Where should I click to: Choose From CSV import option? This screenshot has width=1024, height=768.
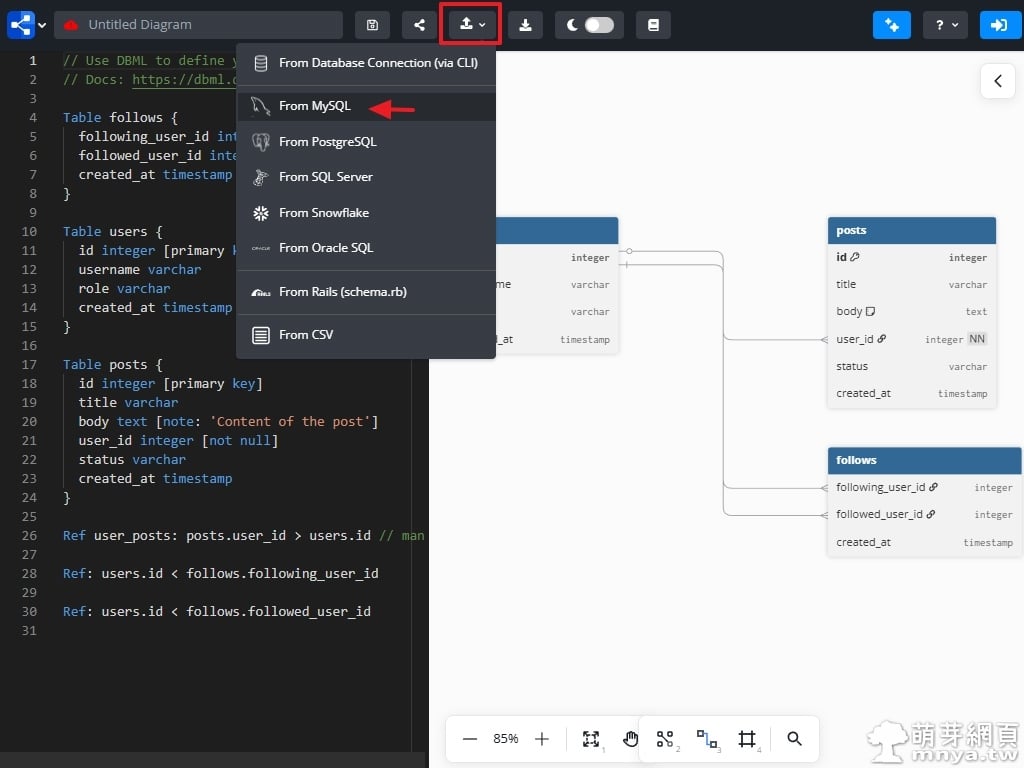pyautogui.click(x=306, y=335)
